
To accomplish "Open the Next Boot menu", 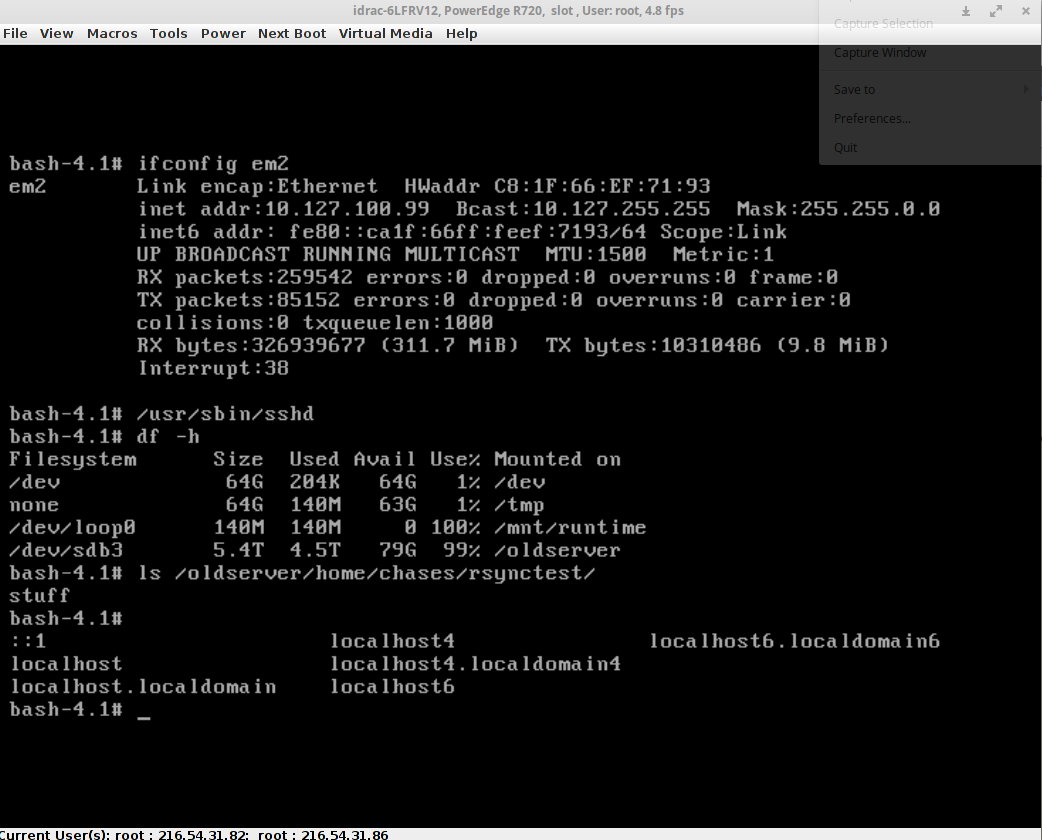I will 292,33.
